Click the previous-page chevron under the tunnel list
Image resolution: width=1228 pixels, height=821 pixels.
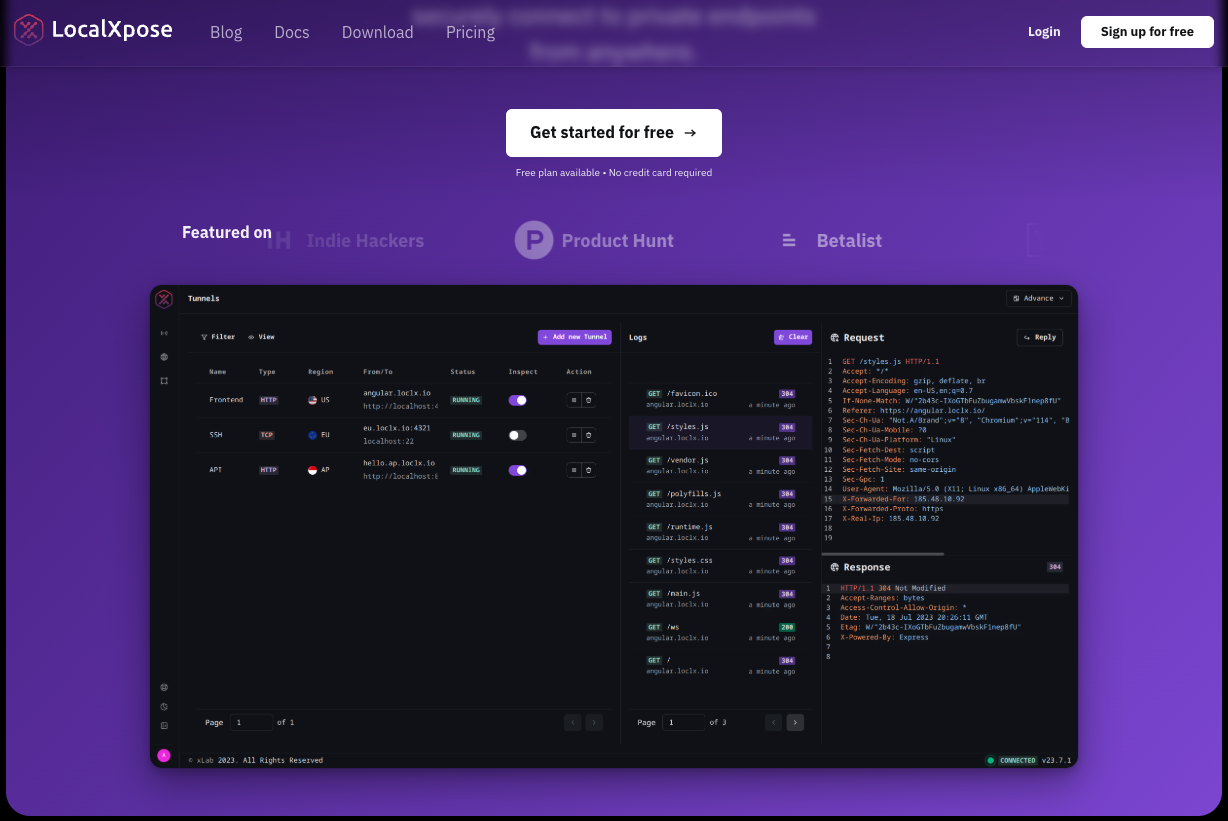coord(572,722)
